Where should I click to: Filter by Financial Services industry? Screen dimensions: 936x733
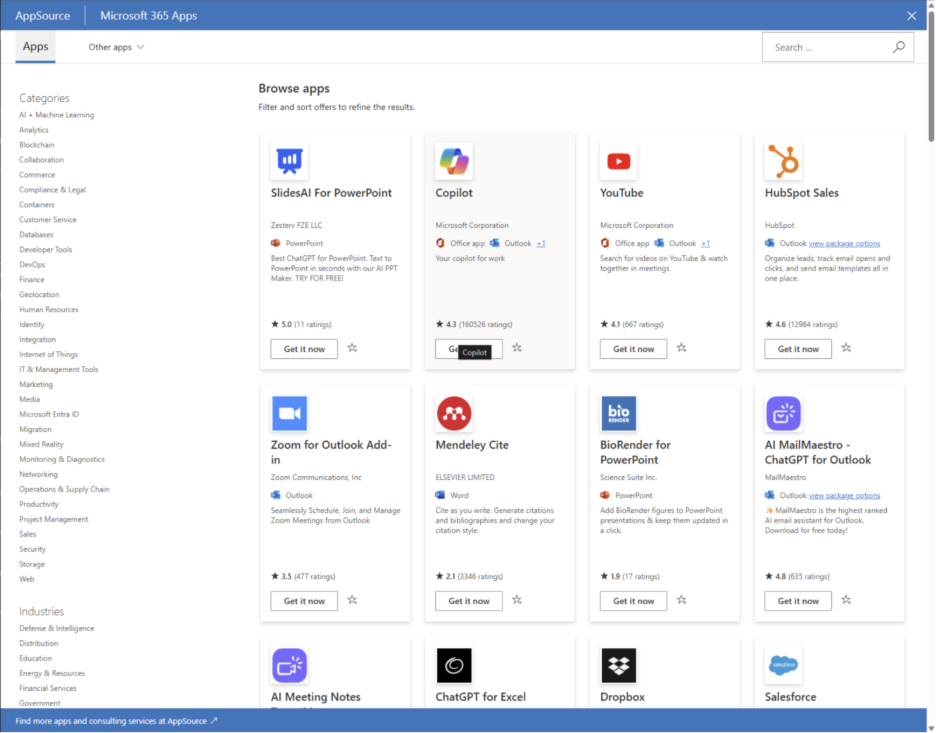(x=48, y=688)
